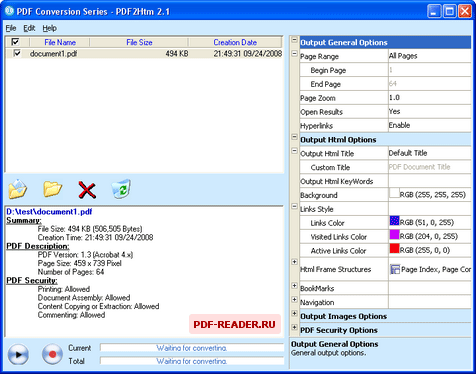Click the Page Zoom value field
The height and width of the screenshot is (374, 476).
pyautogui.click(x=430, y=98)
